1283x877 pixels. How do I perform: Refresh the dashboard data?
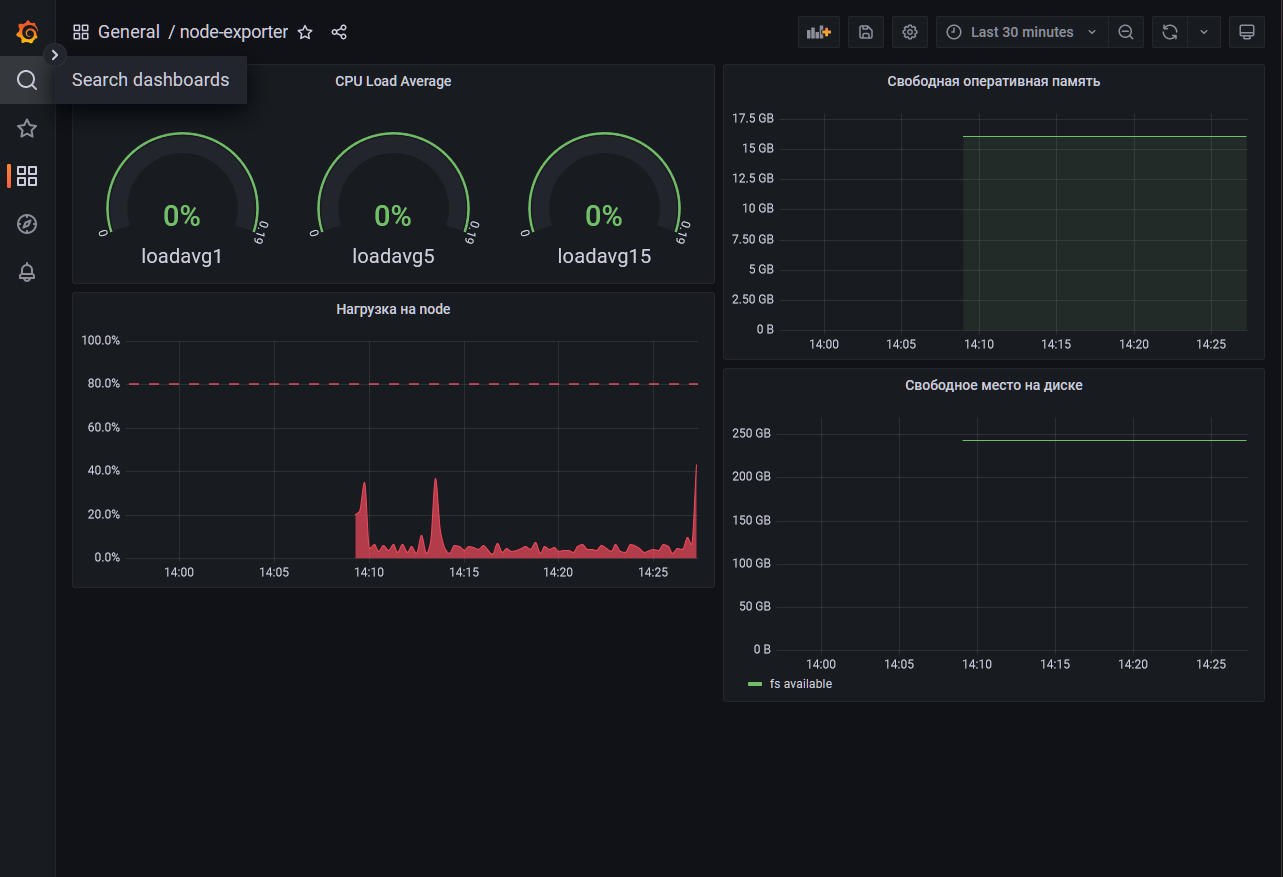pos(1169,31)
